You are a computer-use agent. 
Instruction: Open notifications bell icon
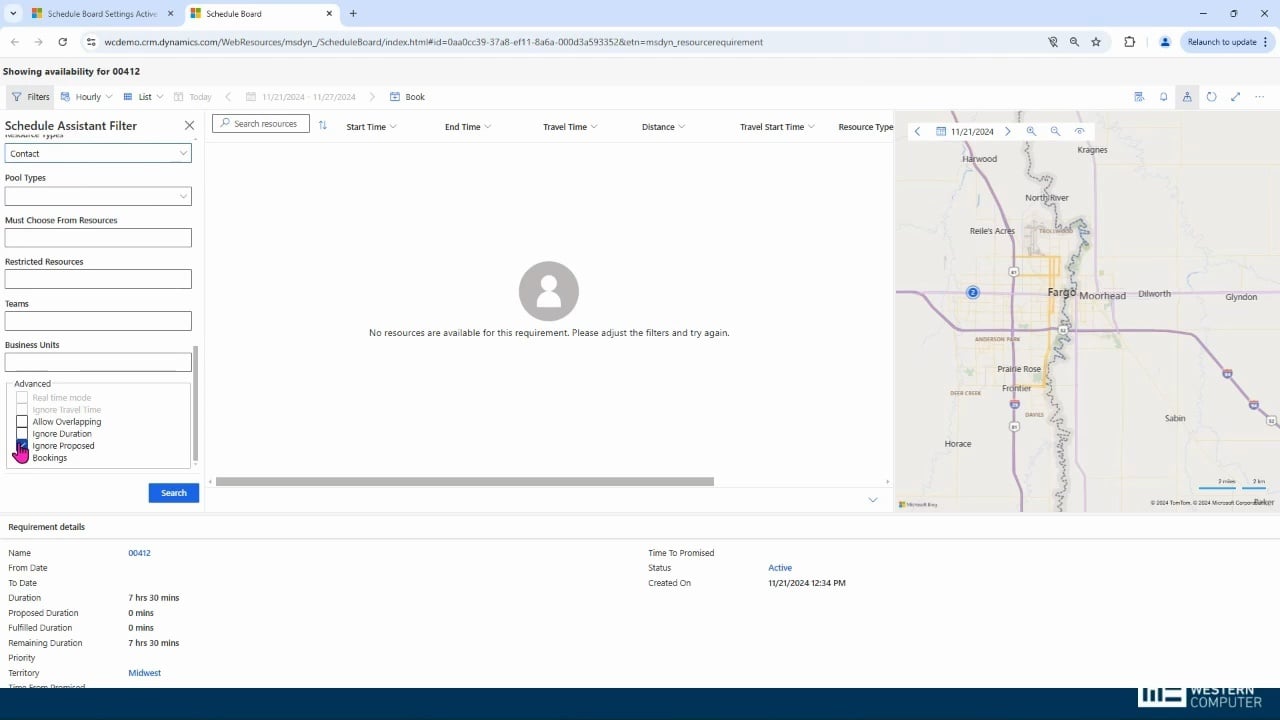[x=1163, y=96]
